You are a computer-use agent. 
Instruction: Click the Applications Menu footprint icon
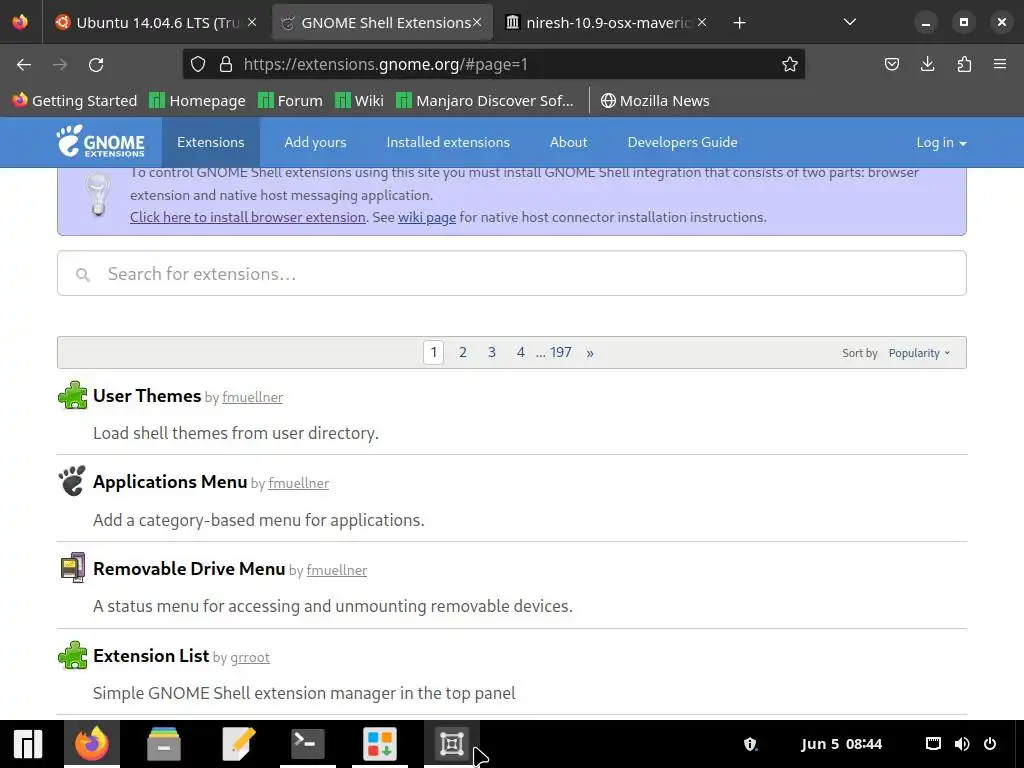[x=72, y=481]
